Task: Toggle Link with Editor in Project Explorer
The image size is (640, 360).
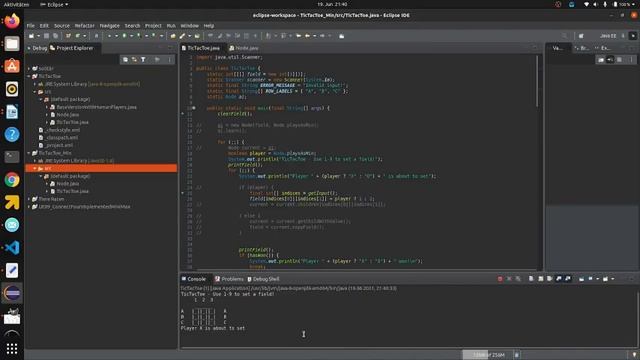Action: [x=134, y=60]
